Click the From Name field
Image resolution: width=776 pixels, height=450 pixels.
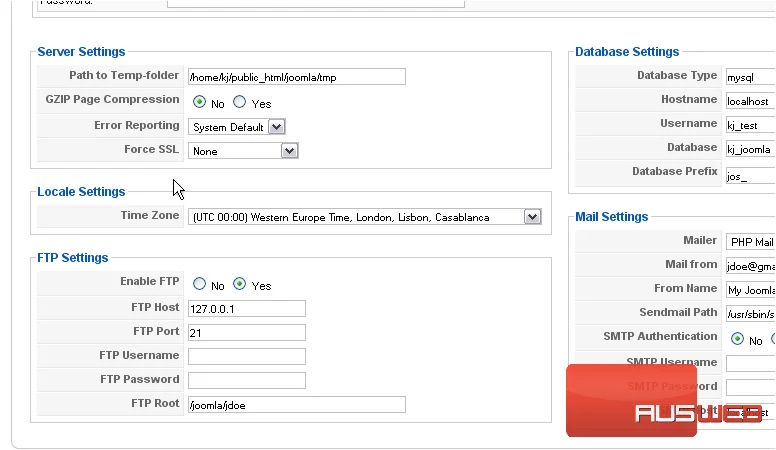coord(750,290)
